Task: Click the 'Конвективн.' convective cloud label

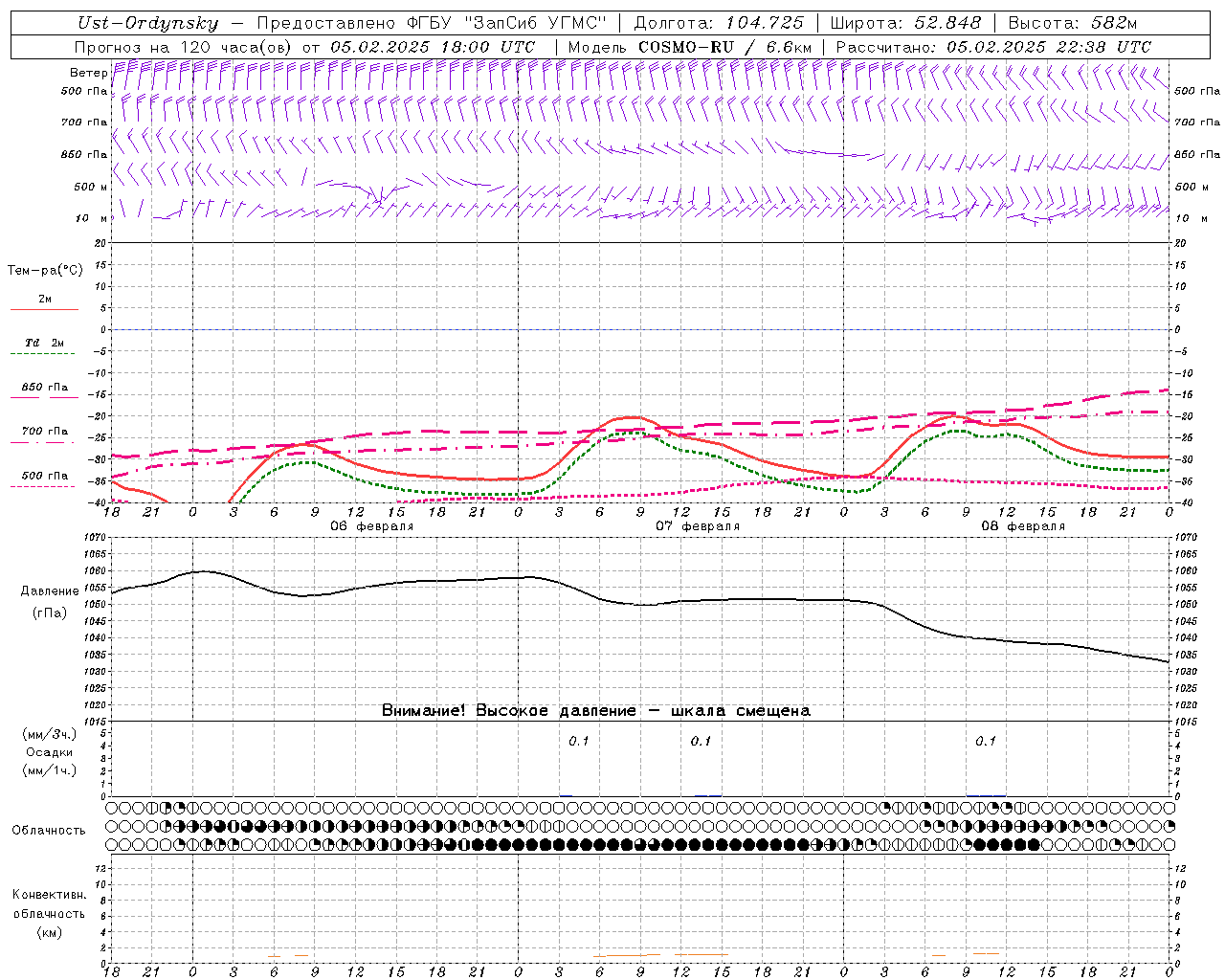Action: 49,895
